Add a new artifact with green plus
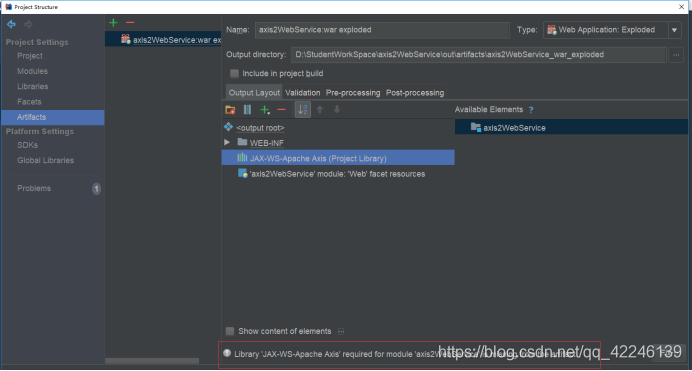 coord(113,22)
